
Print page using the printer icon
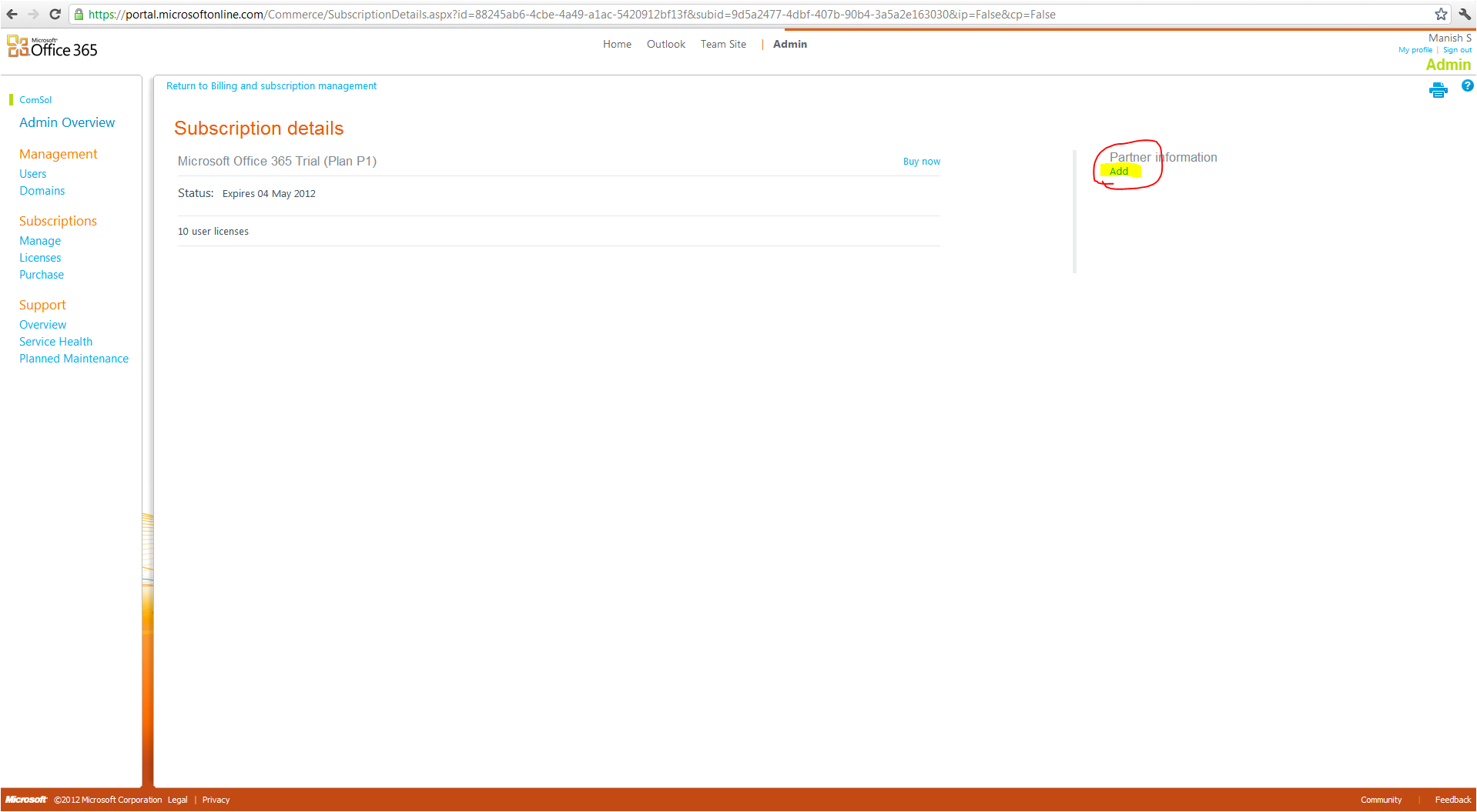(1438, 91)
